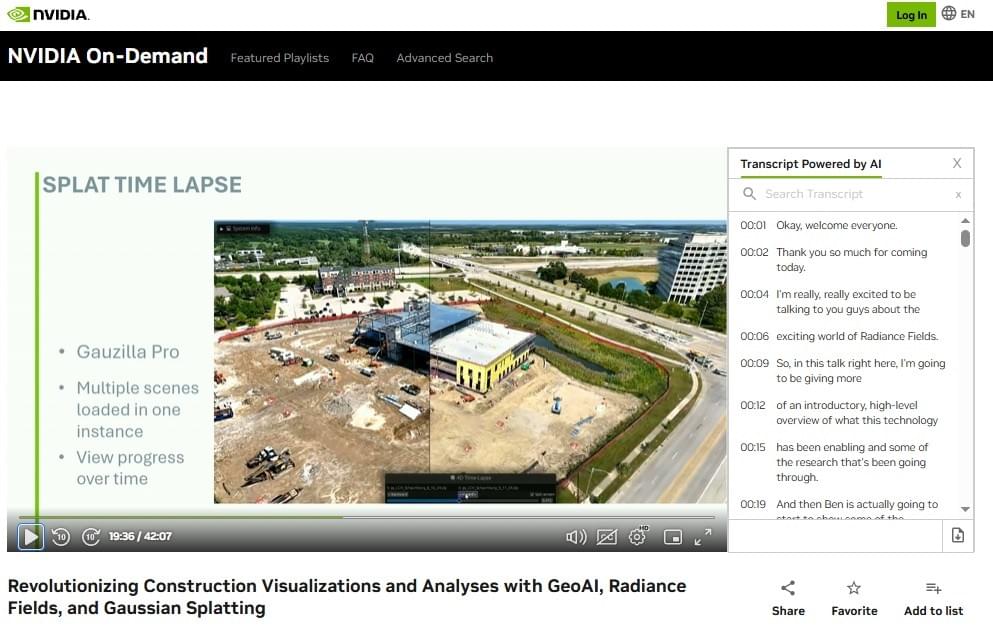Play the video
The image size is (993, 627).
[x=30, y=537]
